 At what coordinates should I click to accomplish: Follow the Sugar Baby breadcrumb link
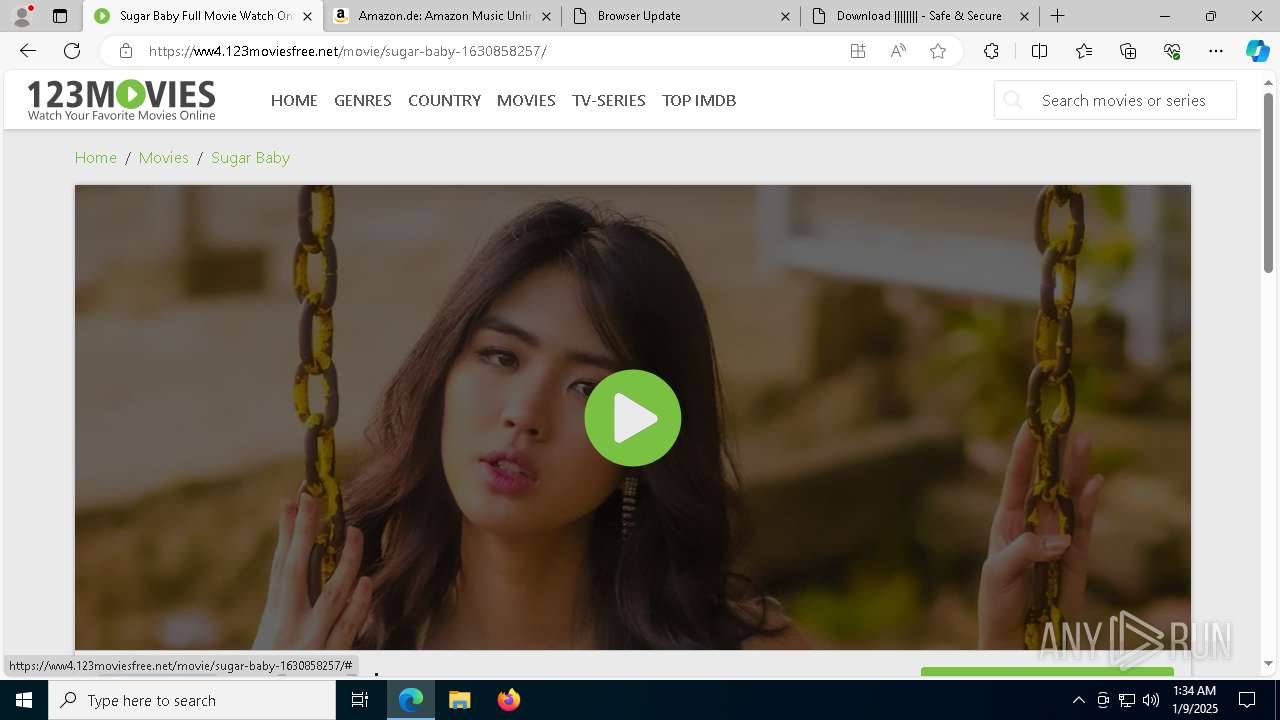coord(251,157)
